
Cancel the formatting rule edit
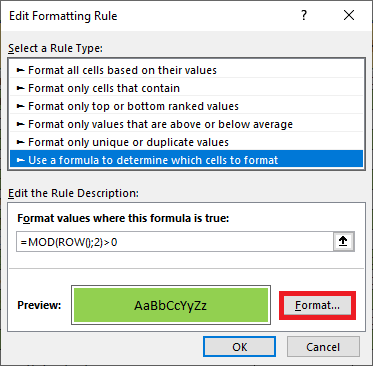323,347
